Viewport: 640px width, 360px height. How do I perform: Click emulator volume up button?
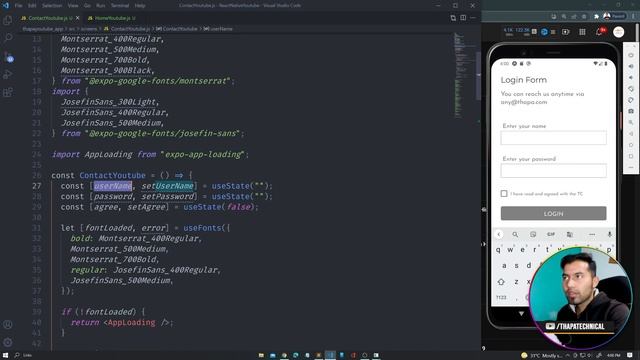pyautogui.click(x=631, y=66)
